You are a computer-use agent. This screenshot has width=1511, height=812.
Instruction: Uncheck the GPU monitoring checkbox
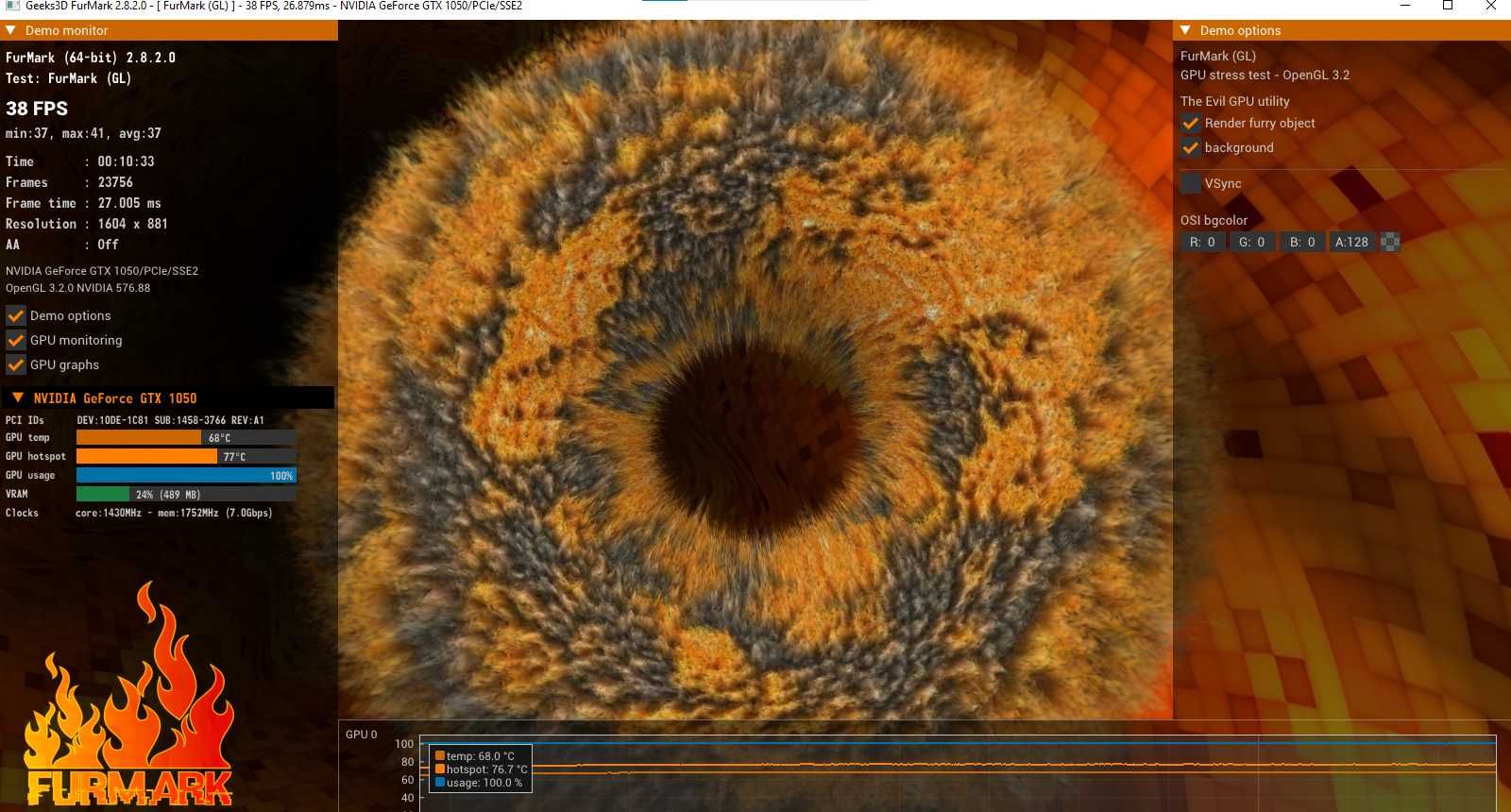pyautogui.click(x=16, y=340)
